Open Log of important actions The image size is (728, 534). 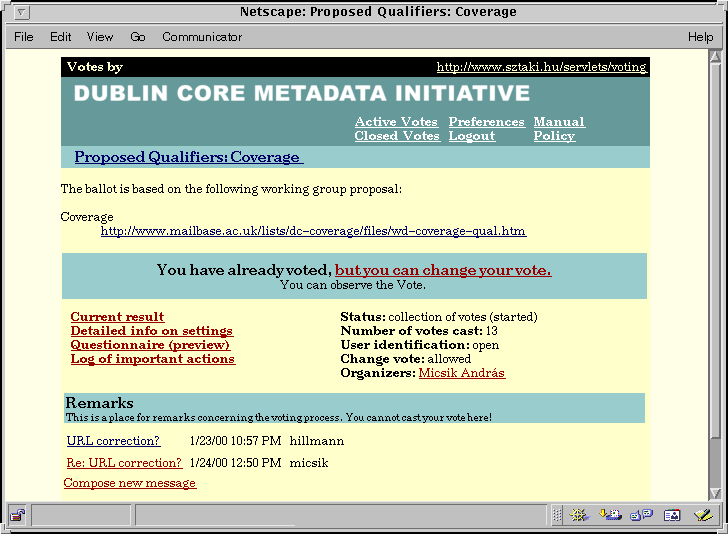click(153, 358)
